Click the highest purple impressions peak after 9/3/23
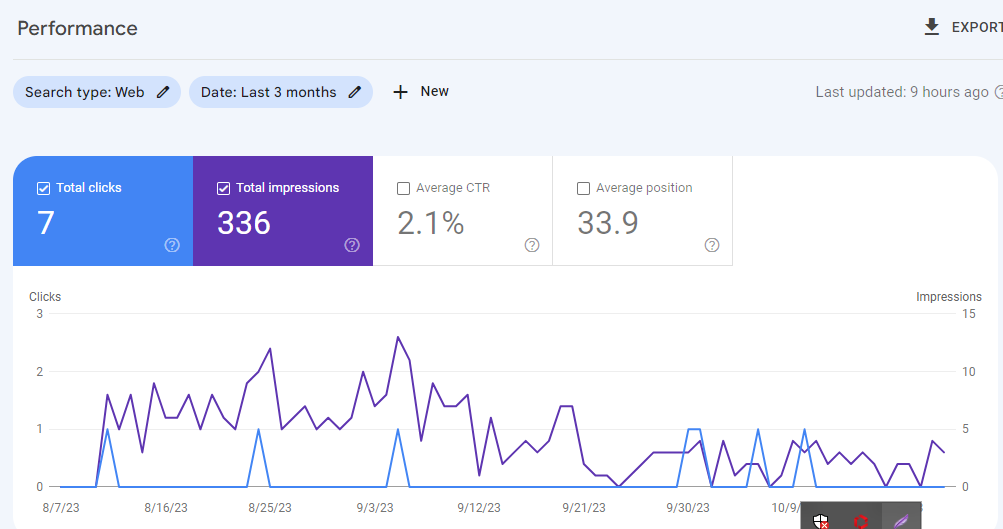1003x529 pixels. click(398, 337)
